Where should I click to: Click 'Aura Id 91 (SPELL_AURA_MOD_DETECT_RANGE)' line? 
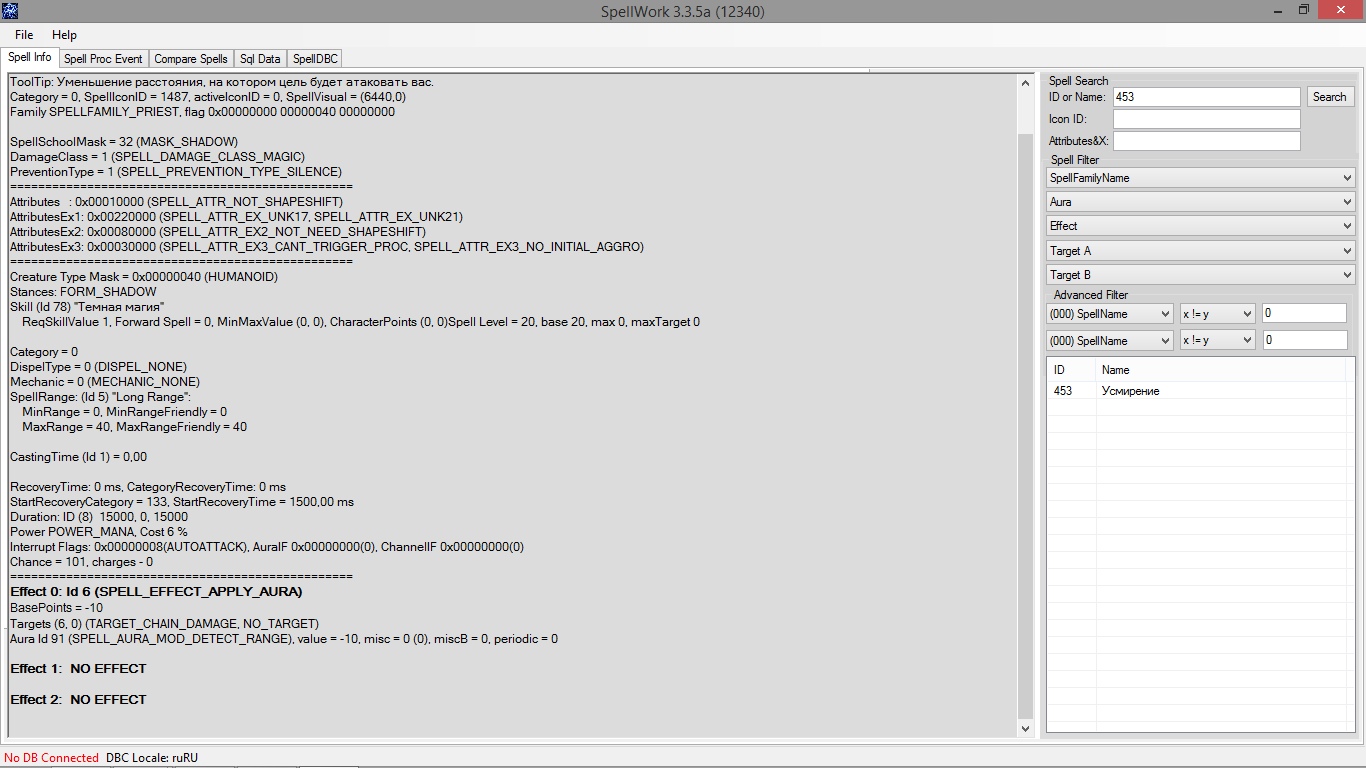284,639
